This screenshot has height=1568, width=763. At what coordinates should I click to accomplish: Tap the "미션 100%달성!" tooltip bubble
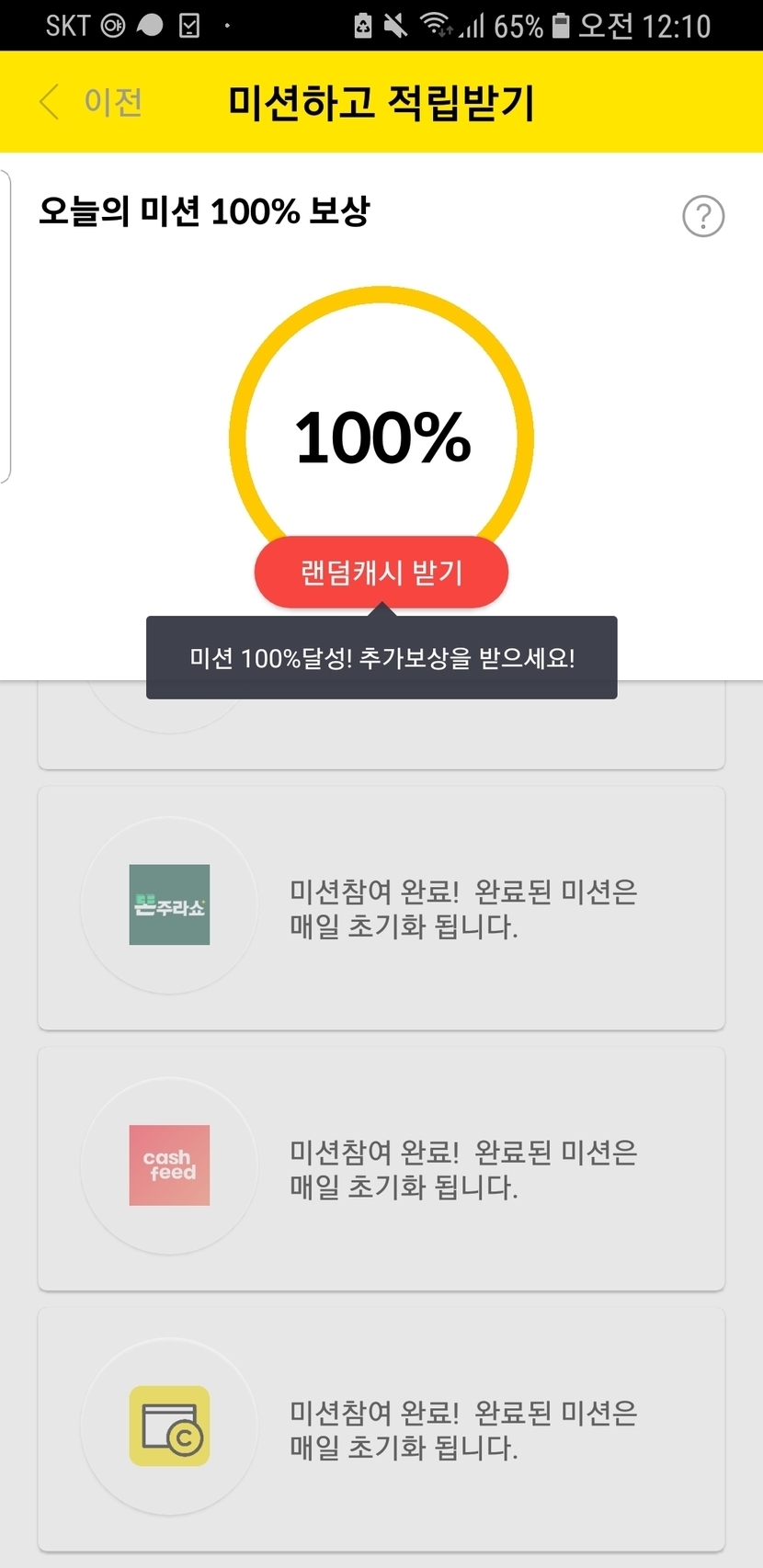coord(381,658)
